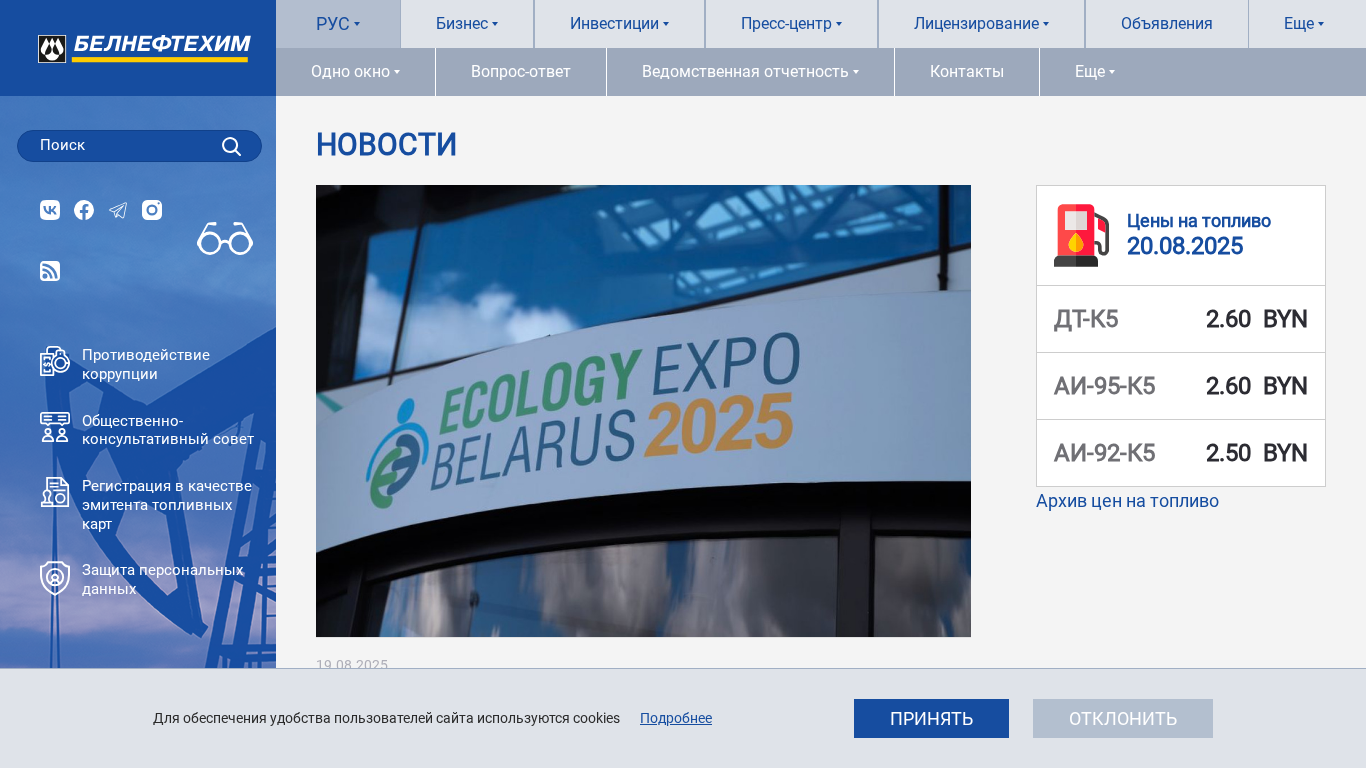Viewport: 1366px width, 768px height.
Task: Open the Telegram channel icon
Action: tap(118, 210)
